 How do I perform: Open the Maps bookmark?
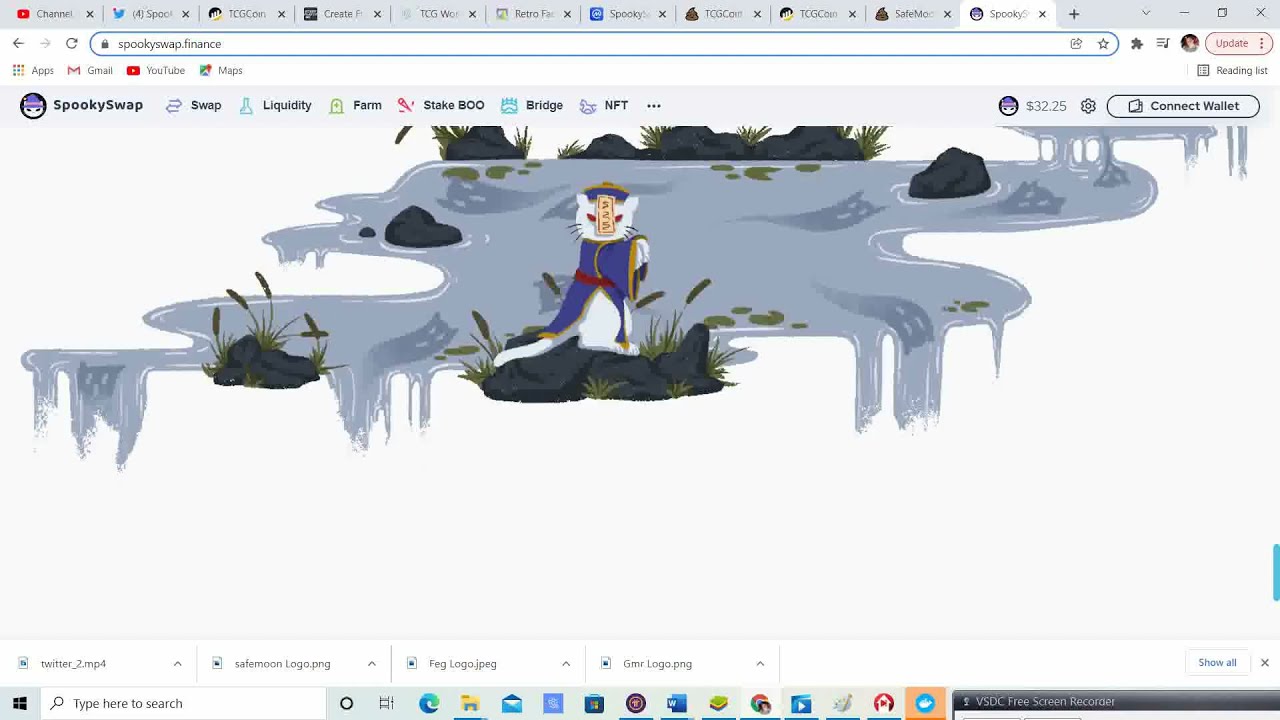pos(221,71)
